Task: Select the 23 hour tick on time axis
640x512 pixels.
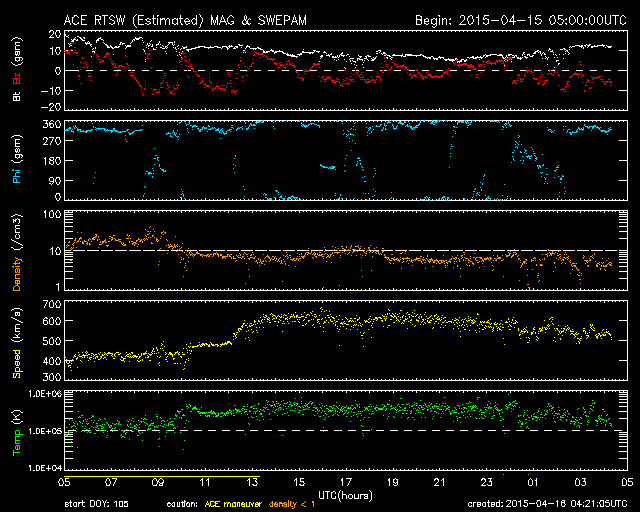Action: pos(484,481)
